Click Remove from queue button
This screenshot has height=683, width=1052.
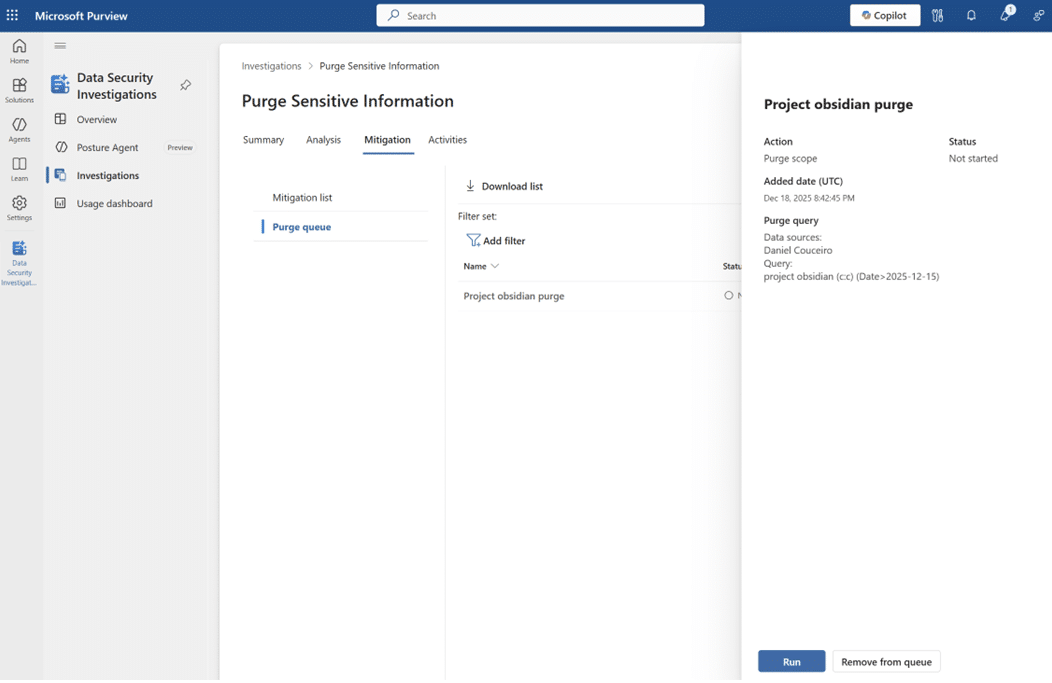[886, 662]
